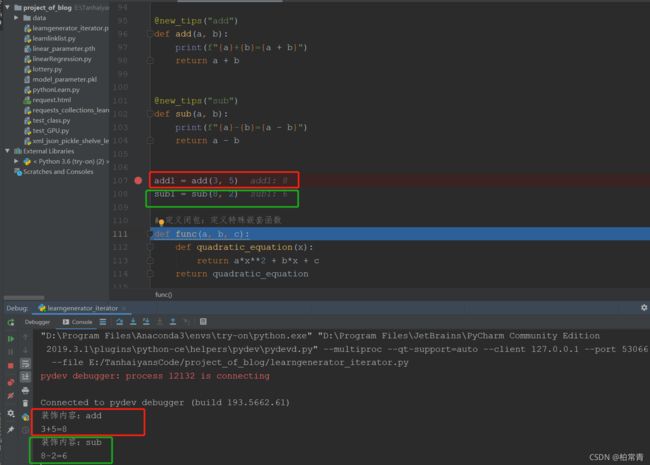Viewport: 650px width, 465px height.
Task: Click the @new_tips("add") decorator line
Action: [x=196, y=21]
